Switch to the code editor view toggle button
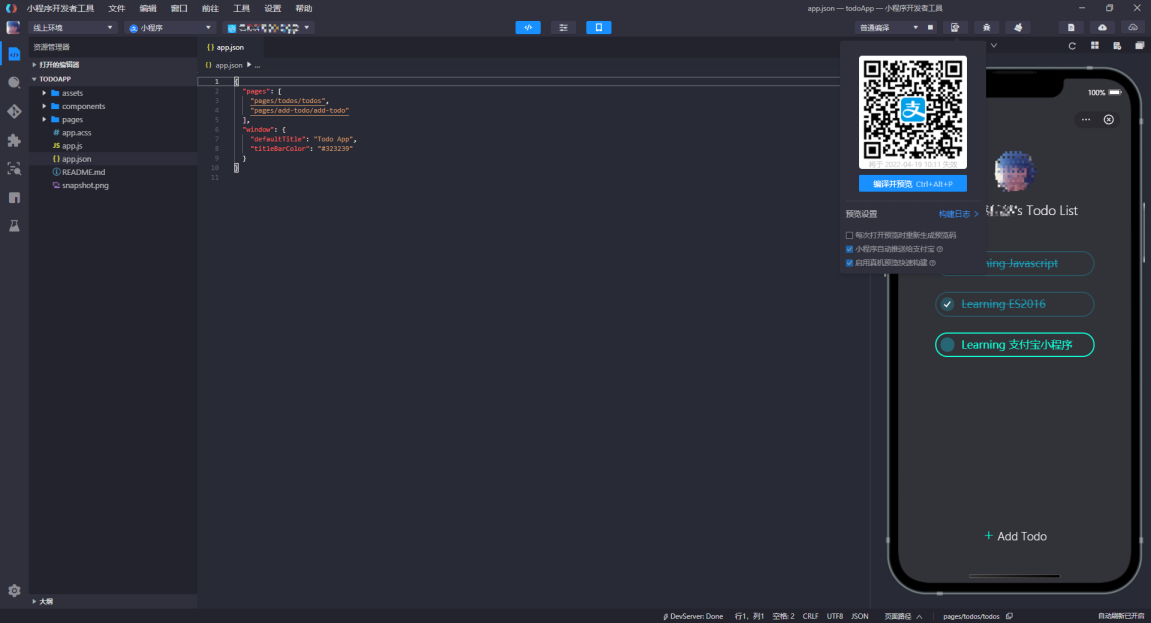 pyautogui.click(x=528, y=27)
